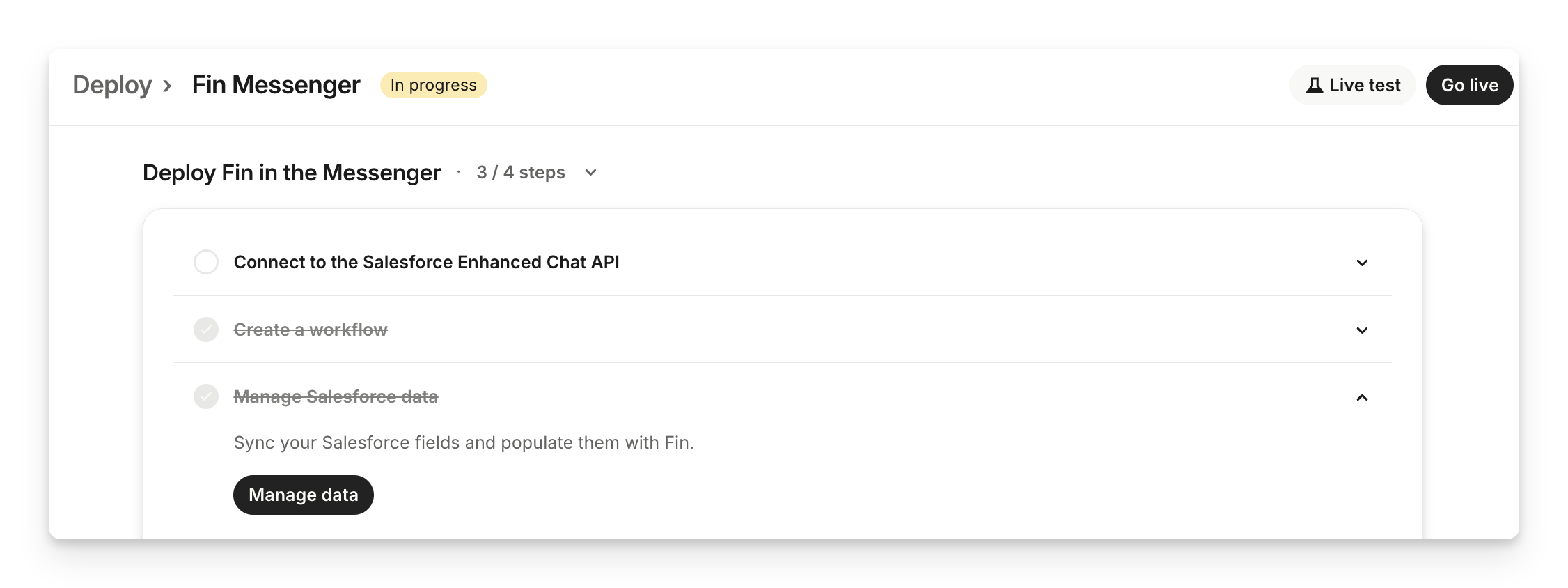Click the 3 / 4 steps progress label

520,172
